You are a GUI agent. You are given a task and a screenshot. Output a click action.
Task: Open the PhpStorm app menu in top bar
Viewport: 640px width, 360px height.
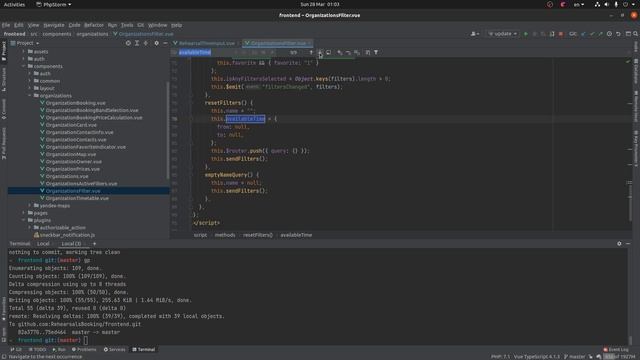pyautogui.click(x=53, y=4)
